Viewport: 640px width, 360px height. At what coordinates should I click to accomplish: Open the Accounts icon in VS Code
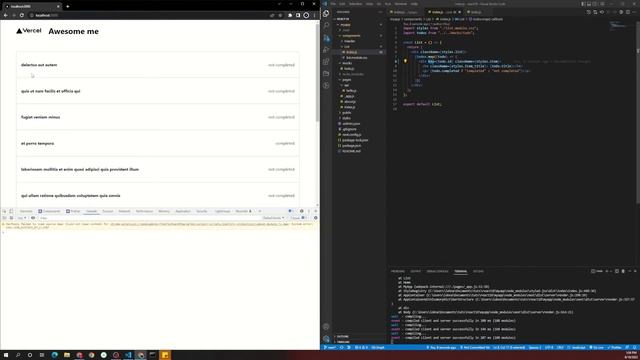(326, 327)
